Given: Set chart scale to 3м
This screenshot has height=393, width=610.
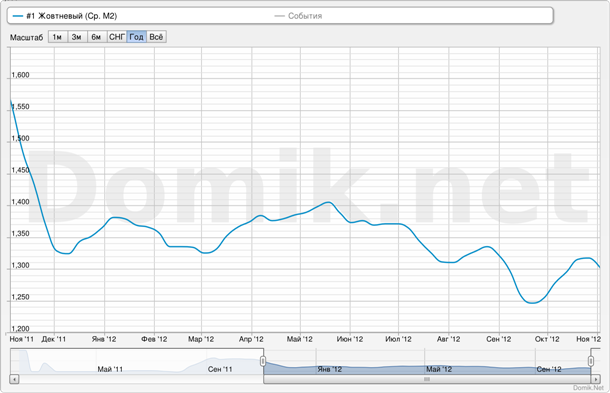Looking at the screenshot, I should tap(77, 37).
